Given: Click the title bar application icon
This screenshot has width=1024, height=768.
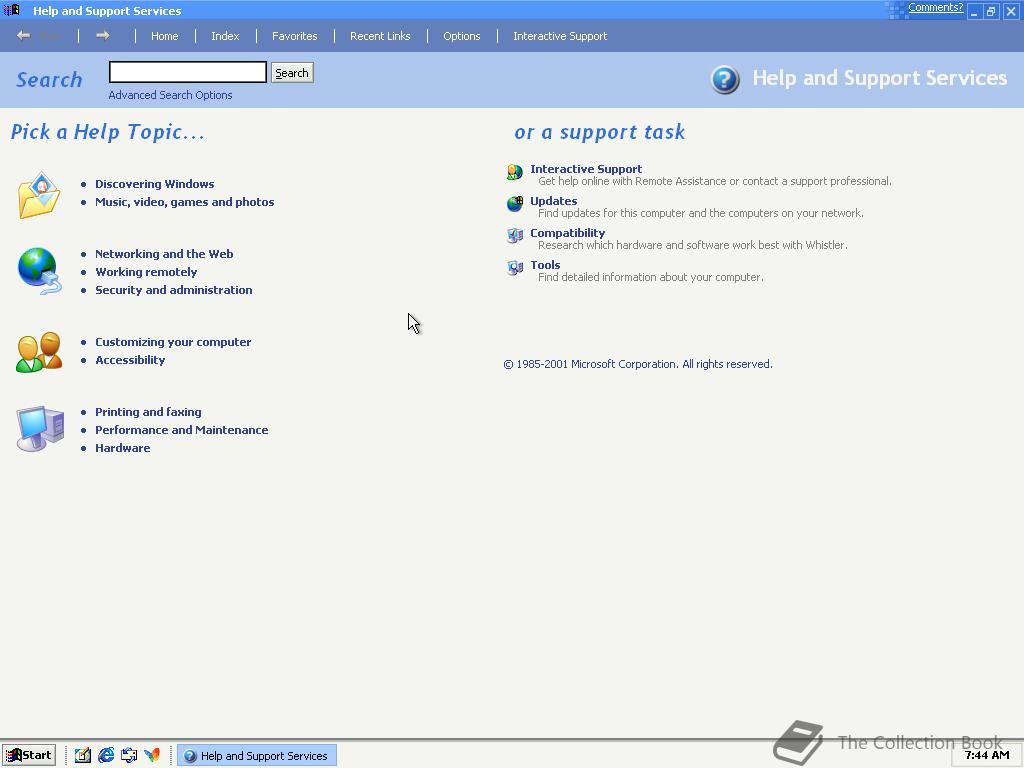Looking at the screenshot, I should 12,10.
